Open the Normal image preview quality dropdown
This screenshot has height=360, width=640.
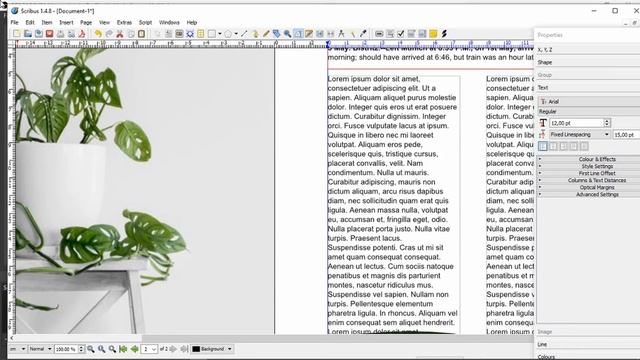(40, 349)
